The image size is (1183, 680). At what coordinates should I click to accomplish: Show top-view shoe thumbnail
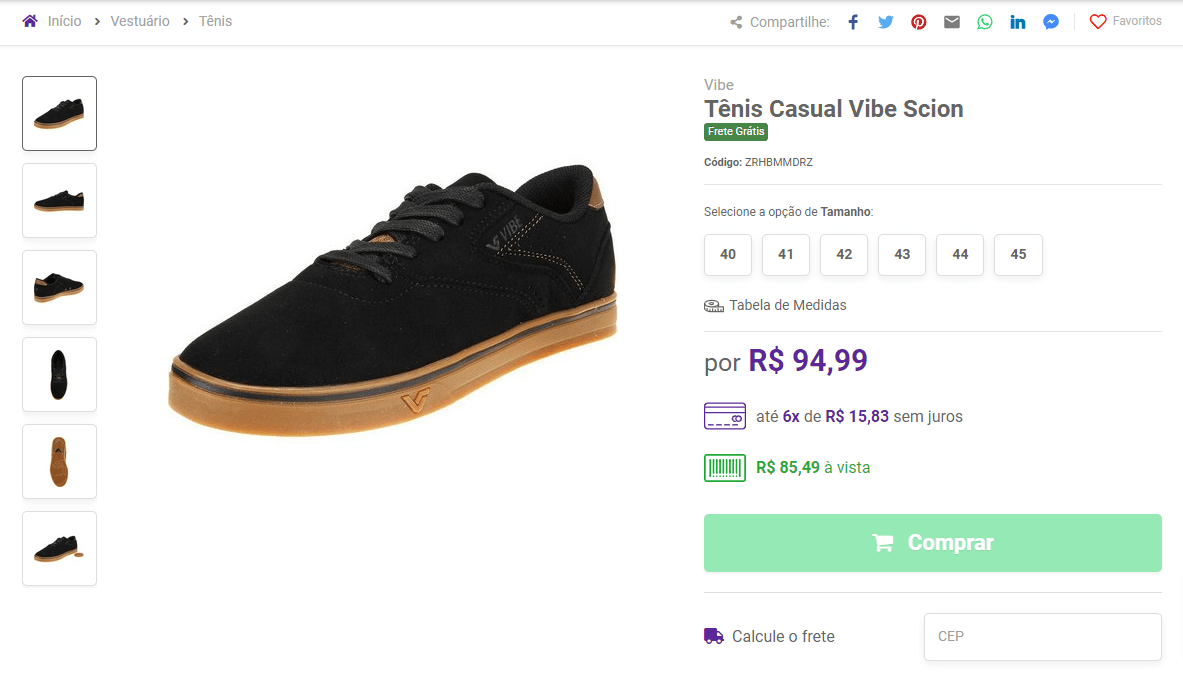(x=60, y=374)
